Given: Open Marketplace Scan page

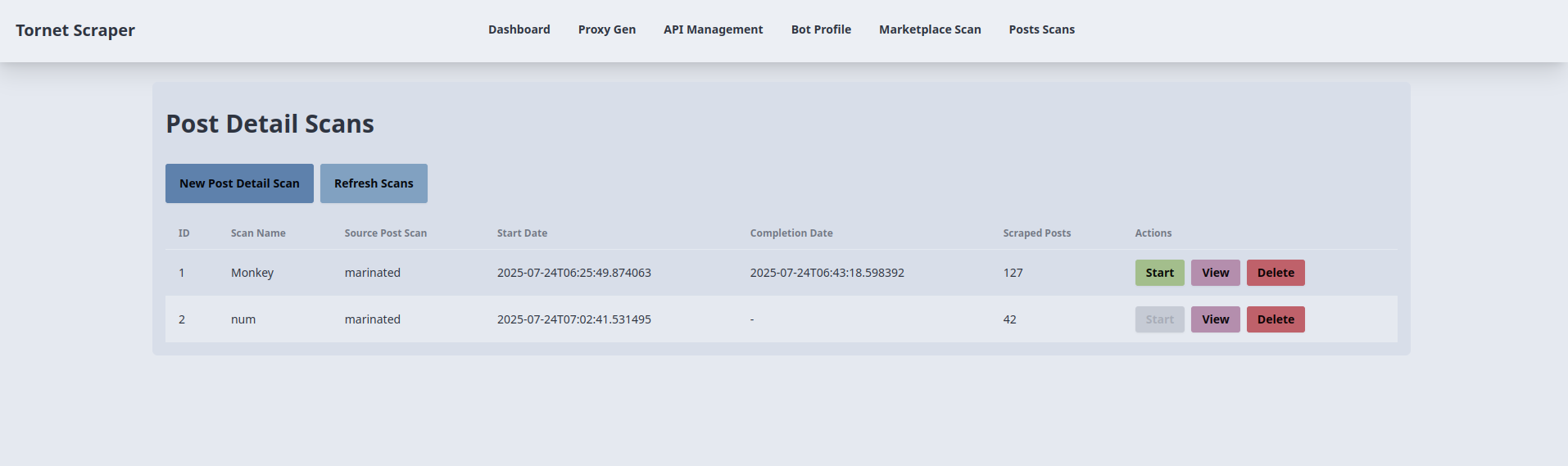Looking at the screenshot, I should [930, 29].
